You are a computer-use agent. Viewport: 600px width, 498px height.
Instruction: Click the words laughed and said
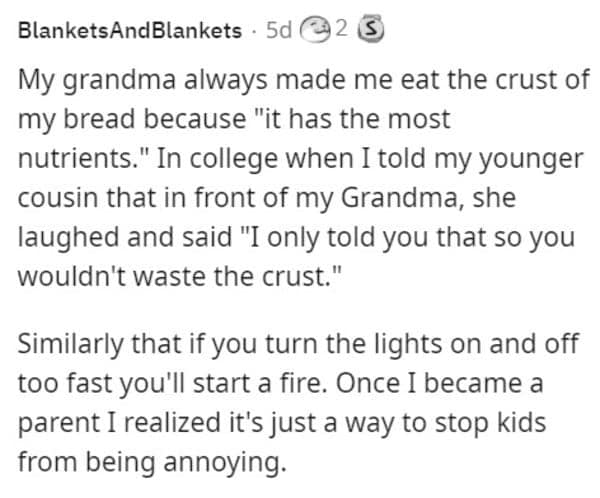point(125,238)
